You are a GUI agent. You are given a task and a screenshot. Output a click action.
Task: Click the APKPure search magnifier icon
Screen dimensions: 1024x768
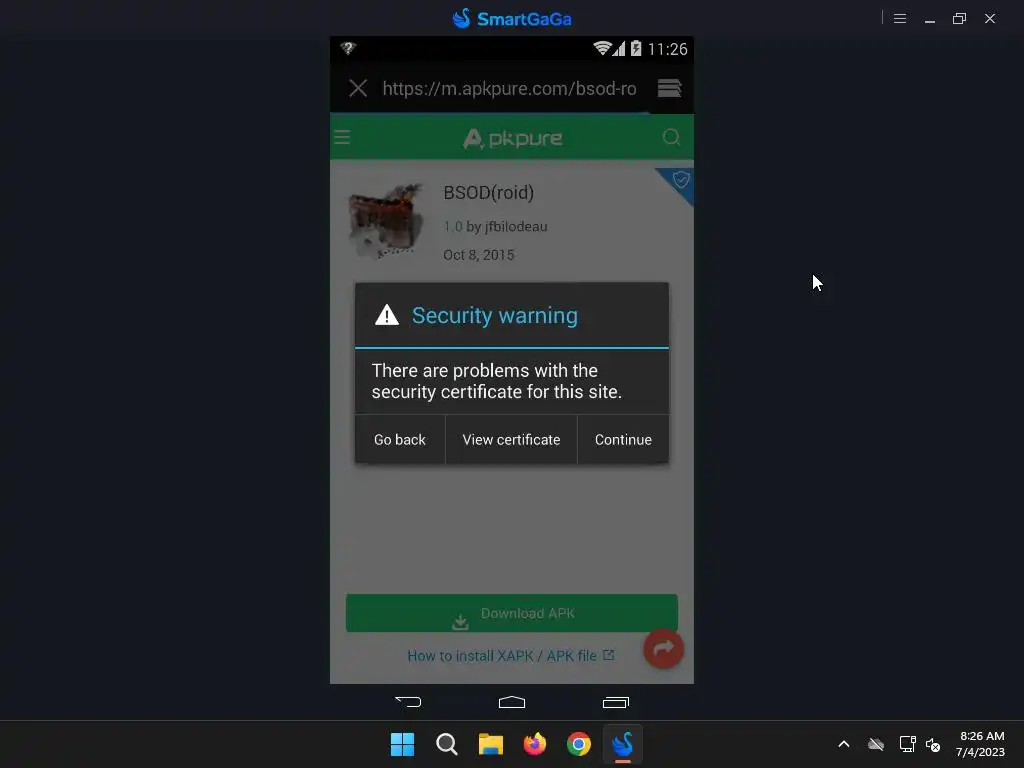(671, 137)
